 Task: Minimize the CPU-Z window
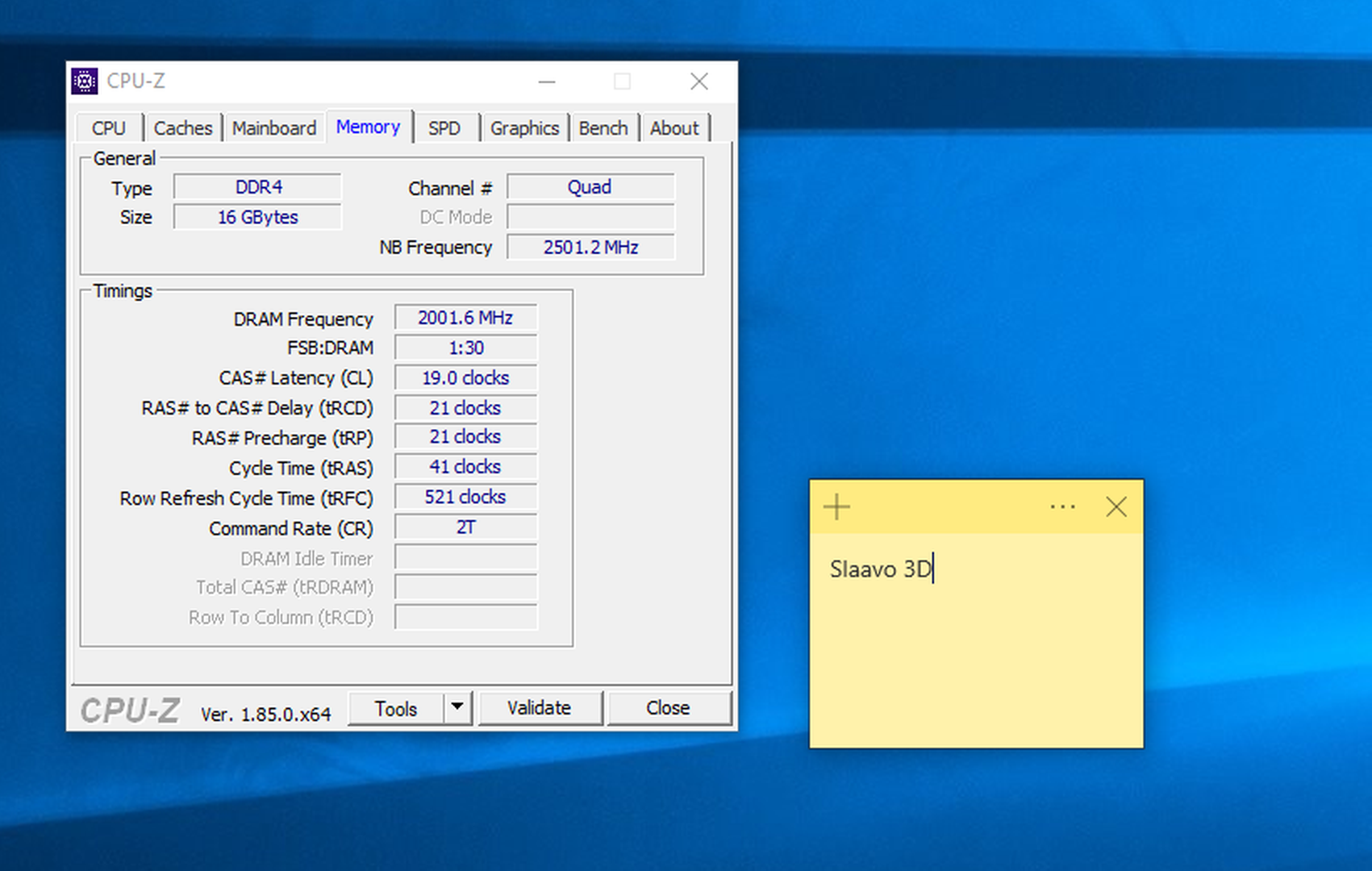[x=547, y=81]
